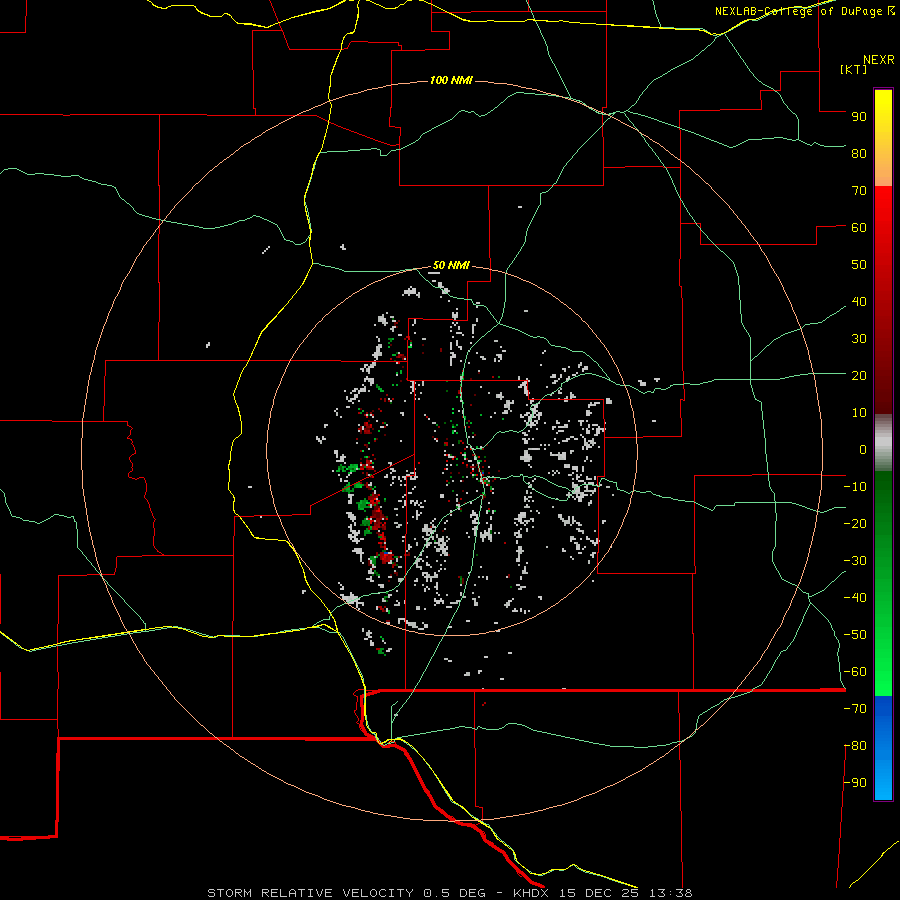Click "0.5 DEG" in the bottom caption
Image resolution: width=900 pixels, height=900 pixels.
(x=455, y=893)
